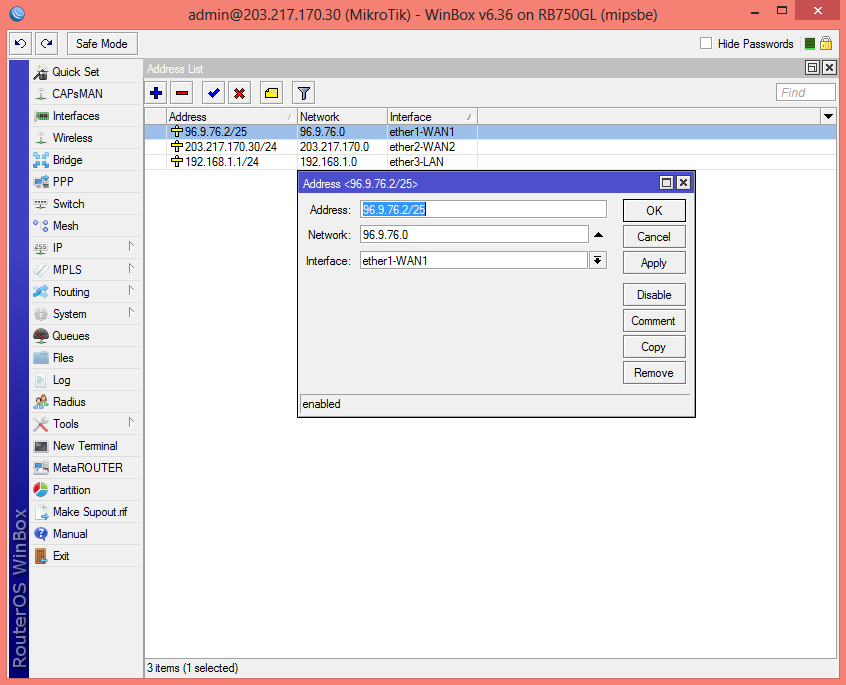This screenshot has height=685, width=846.
Task: Add comment with yellow note icon
Action: [x=271, y=93]
